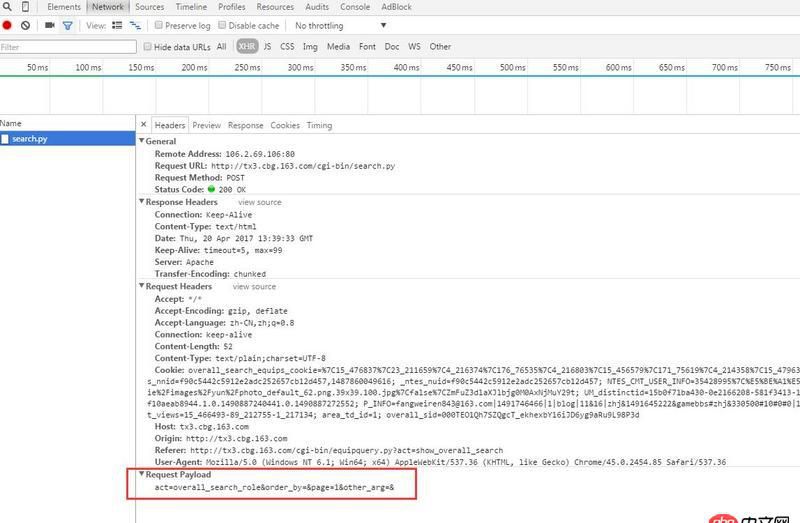This screenshot has width=800, height=523.
Task: Open the Timeline panel tab
Action: 191,7
